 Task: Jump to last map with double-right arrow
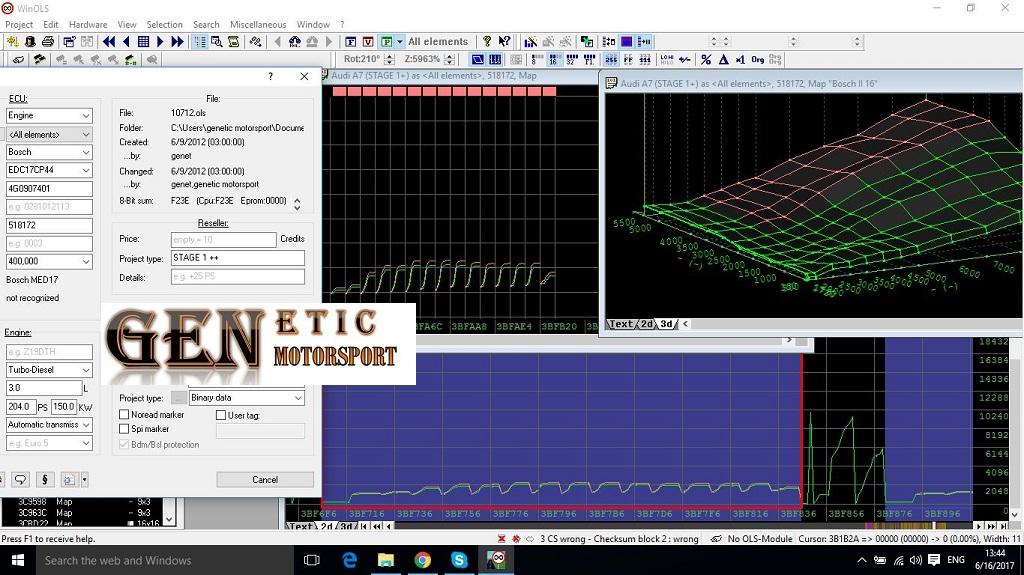177,42
